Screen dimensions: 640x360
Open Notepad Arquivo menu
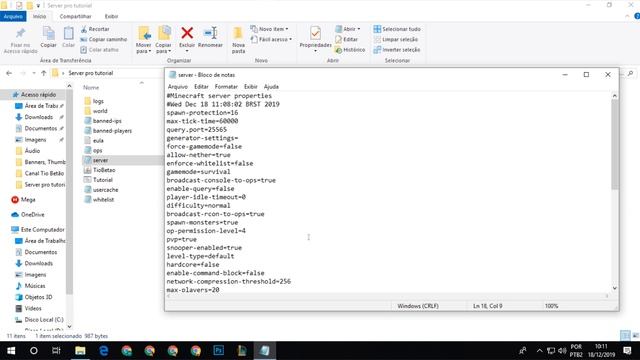click(x=178, y=87)
